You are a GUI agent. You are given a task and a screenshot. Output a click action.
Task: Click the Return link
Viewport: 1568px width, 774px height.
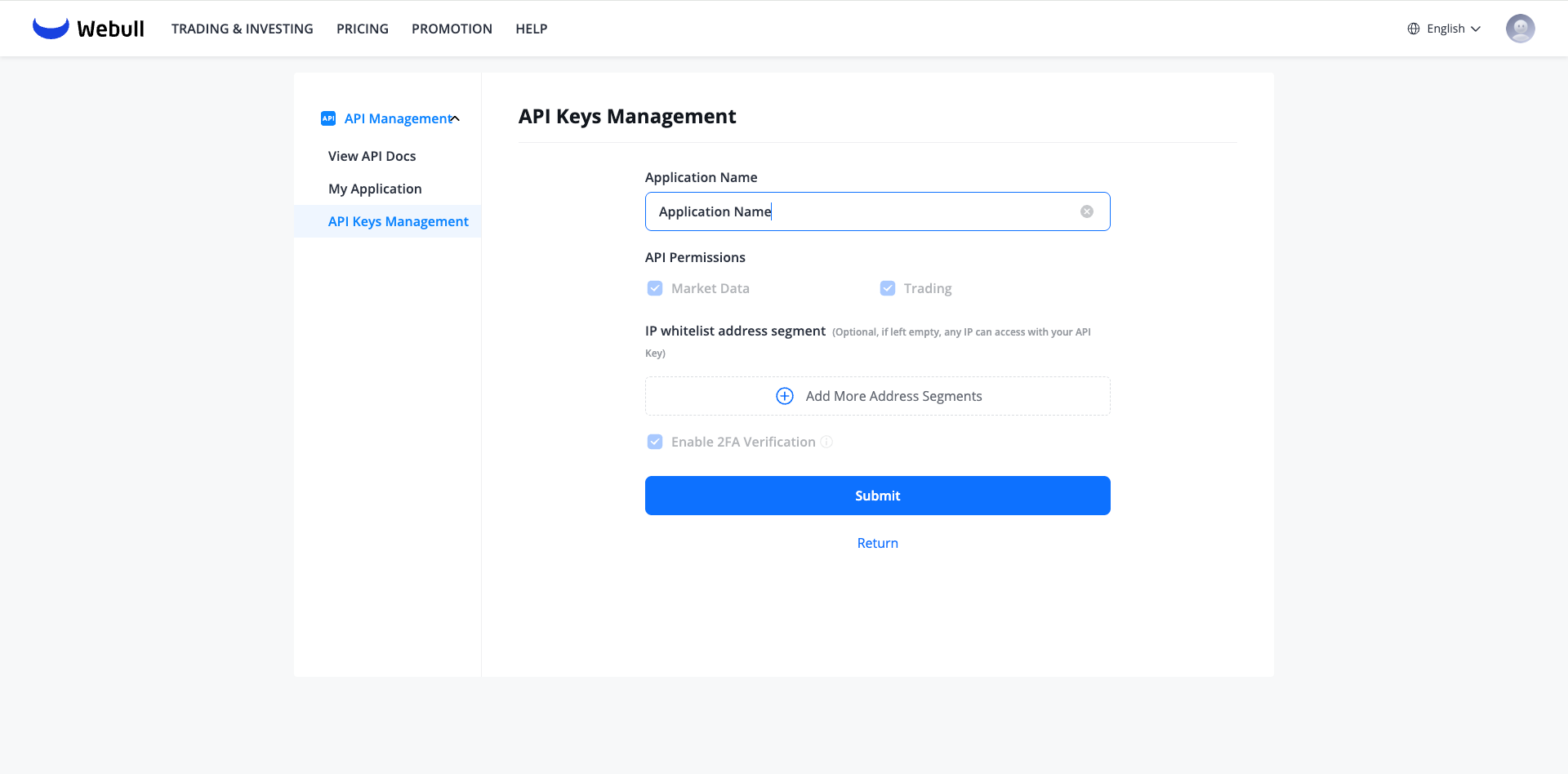[x=878, y=543]
